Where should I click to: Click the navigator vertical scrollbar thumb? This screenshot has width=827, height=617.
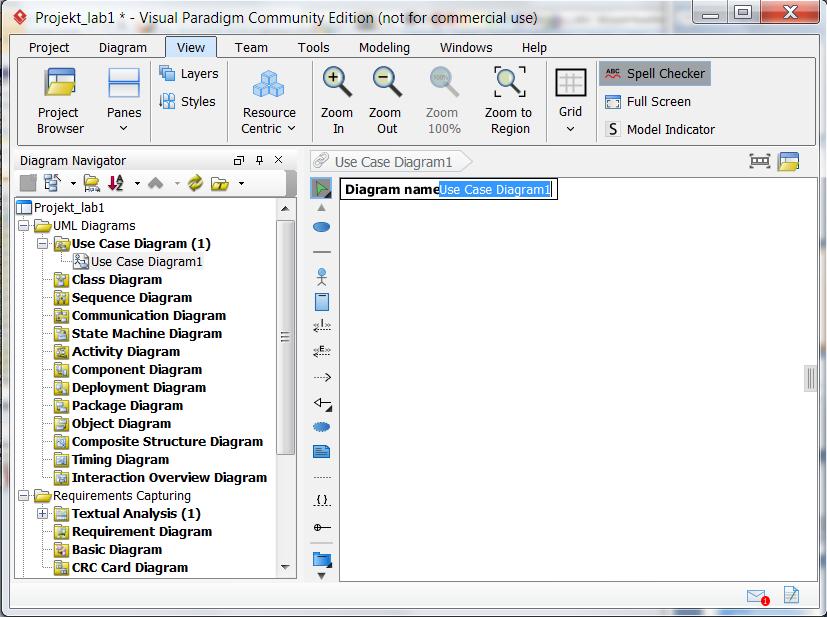[285, 336]
